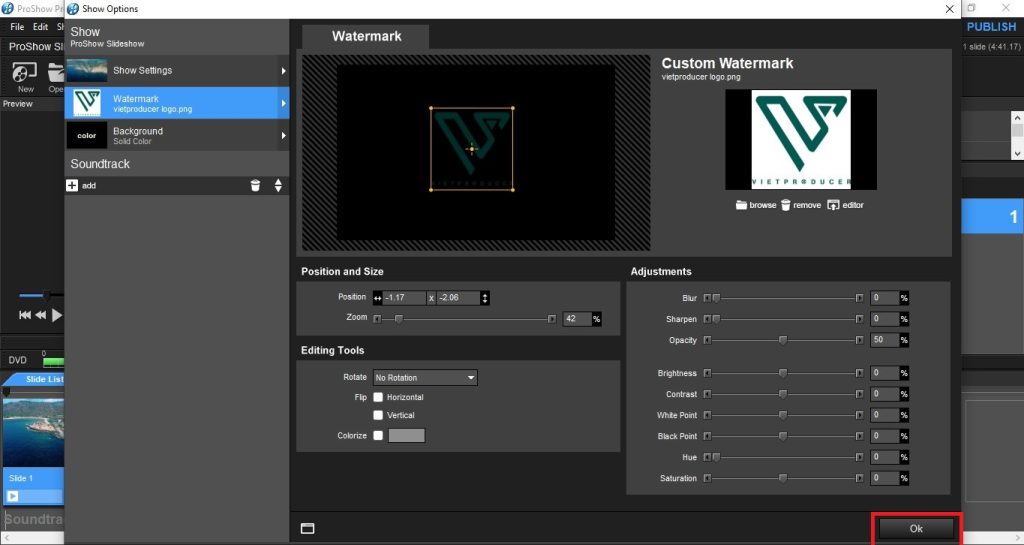The height and width of the screenshot is (545, 1024).
Task: Open watermark image in editor
Action: coord(846,205)
